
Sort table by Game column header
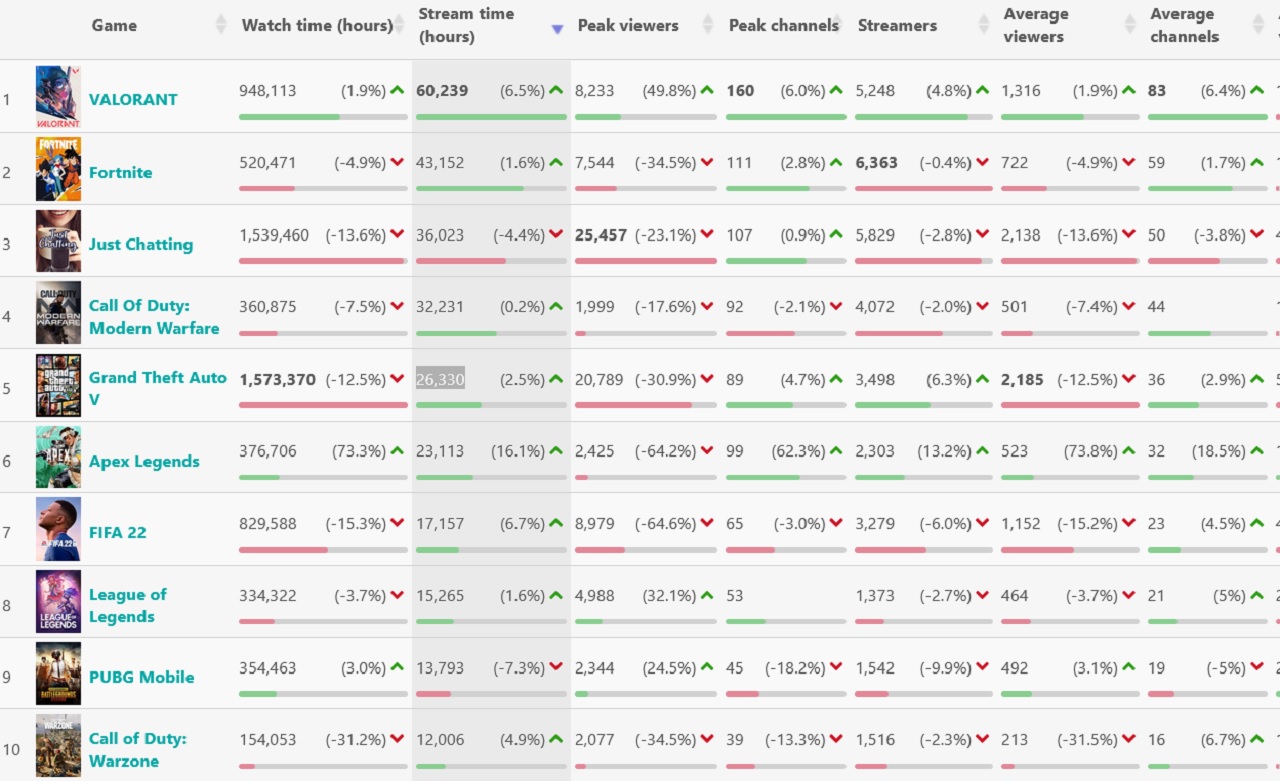pyautogui.click(x=114, y=25)
